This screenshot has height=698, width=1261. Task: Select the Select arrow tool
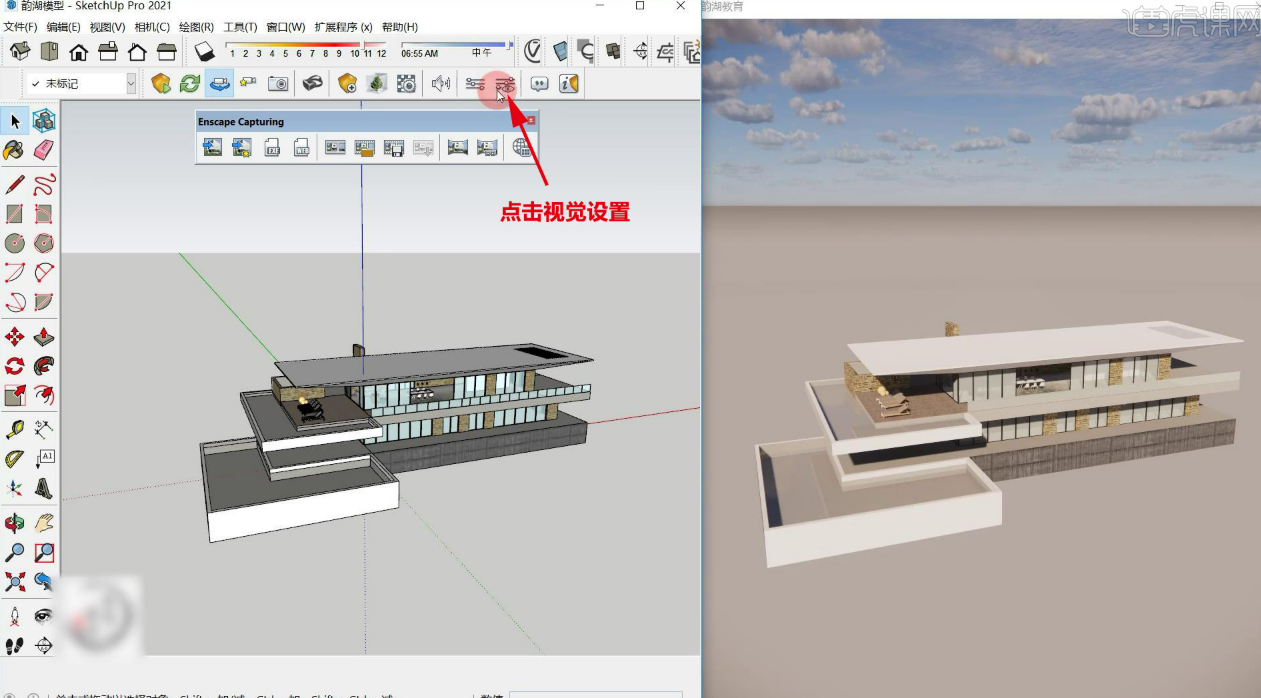click(x=15, y=122)
